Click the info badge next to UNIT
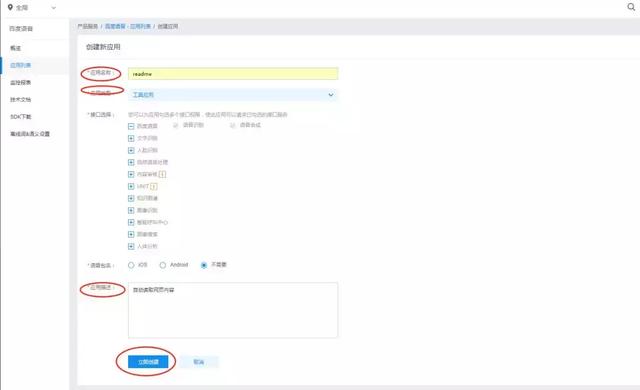The width and height of the screenshot is (640, 390). (153, 186)
